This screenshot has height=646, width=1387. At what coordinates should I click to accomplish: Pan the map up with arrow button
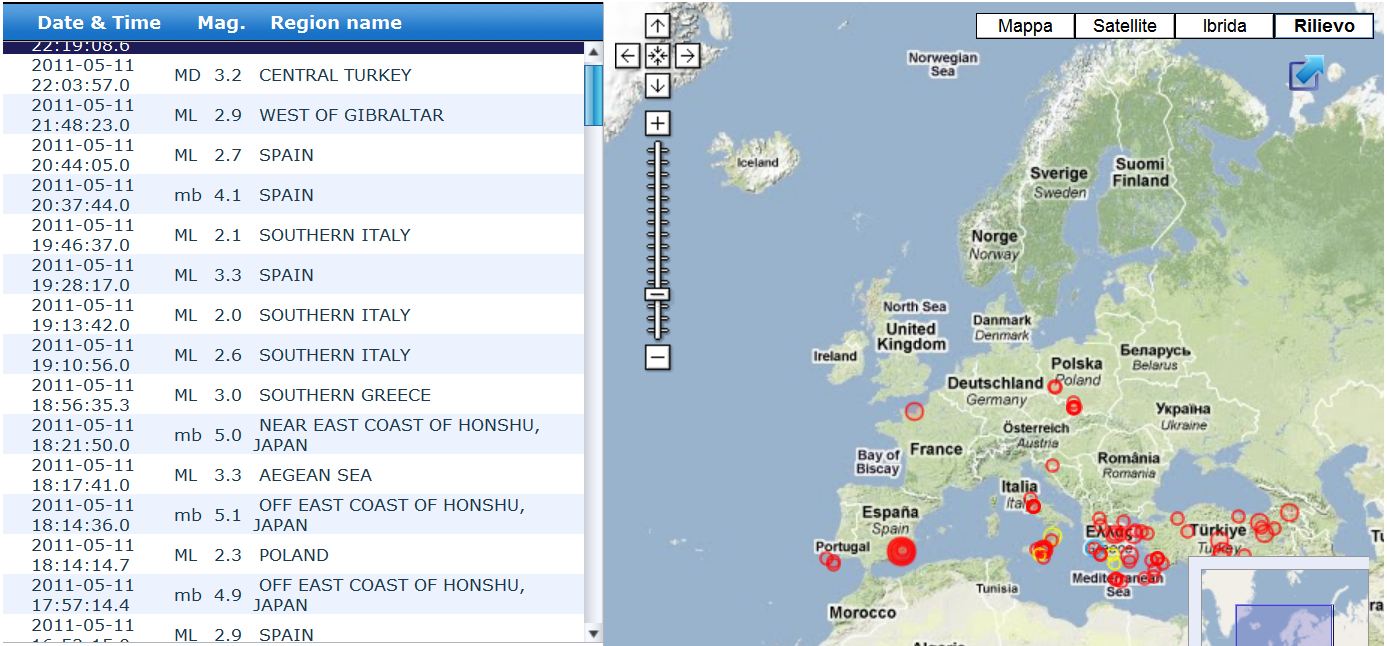(657, 26)
